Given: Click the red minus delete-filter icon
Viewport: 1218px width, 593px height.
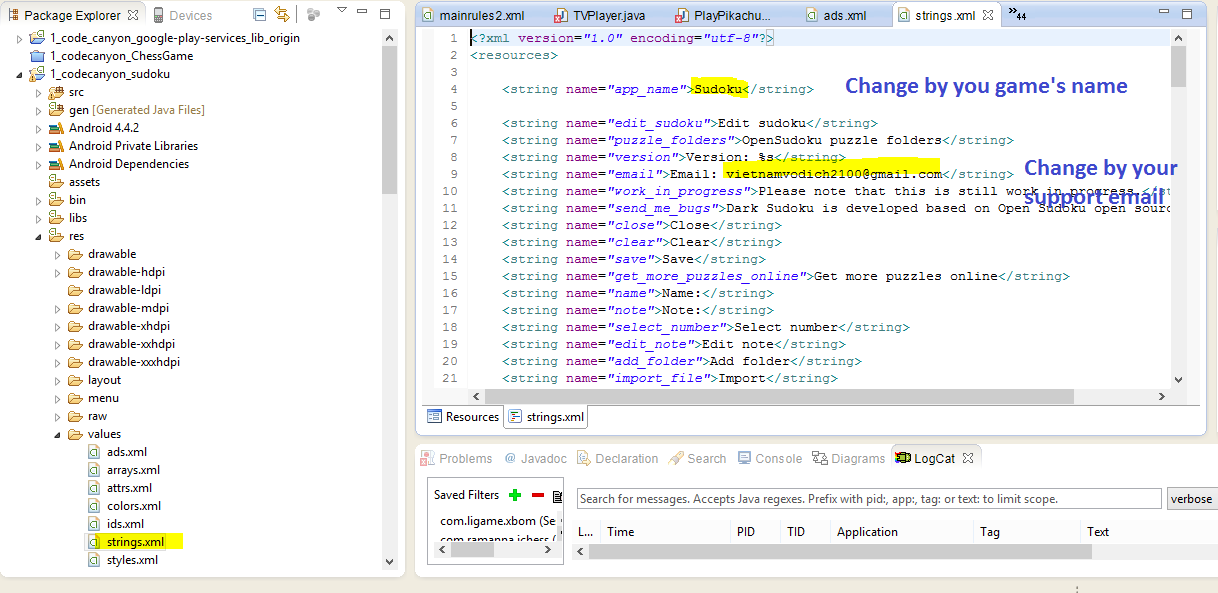Looking at the screenshot, I should (538, 495).
